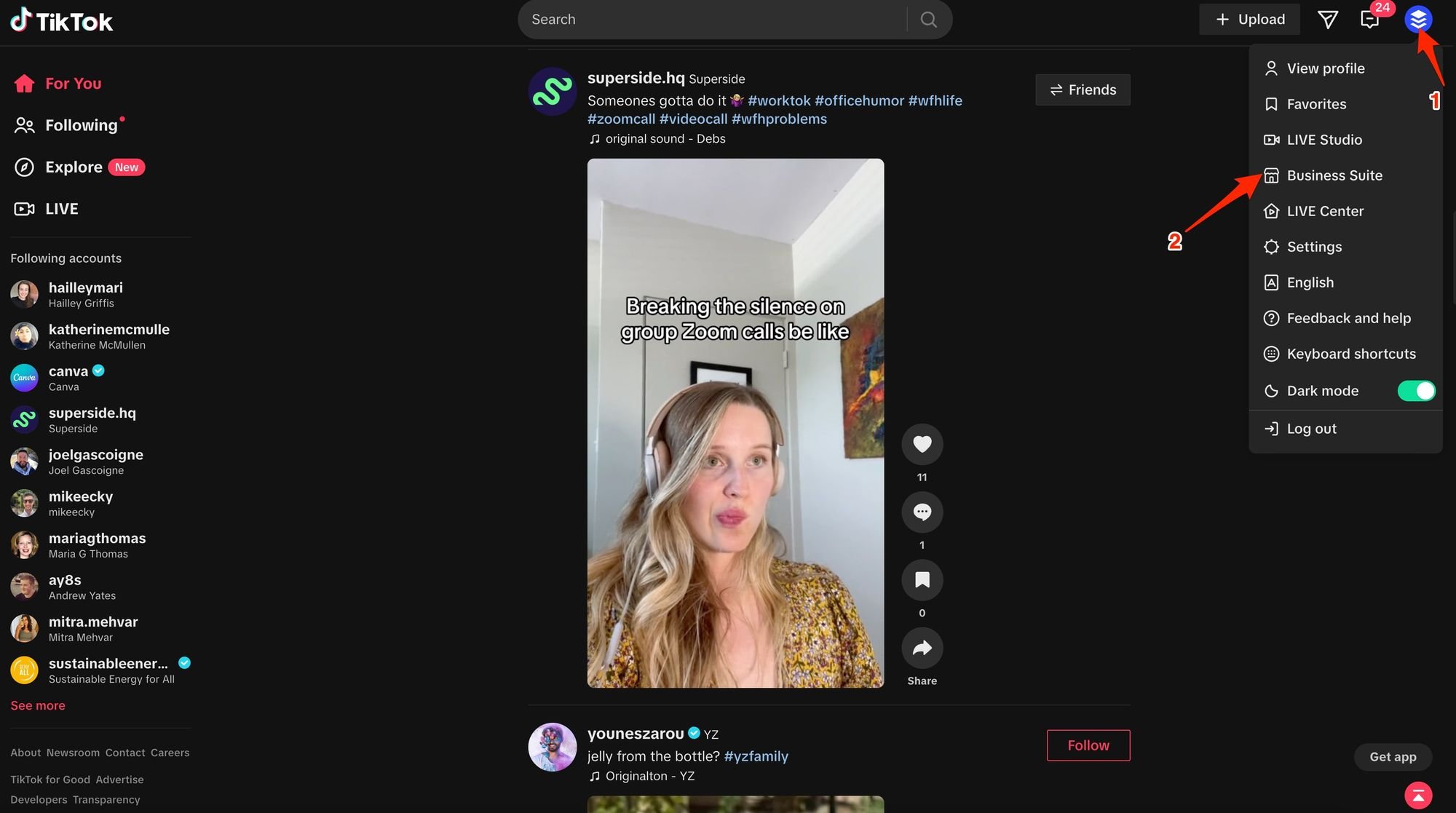Click superside.hq video thumbnail

pyautogui.click(x=736, y=423)
